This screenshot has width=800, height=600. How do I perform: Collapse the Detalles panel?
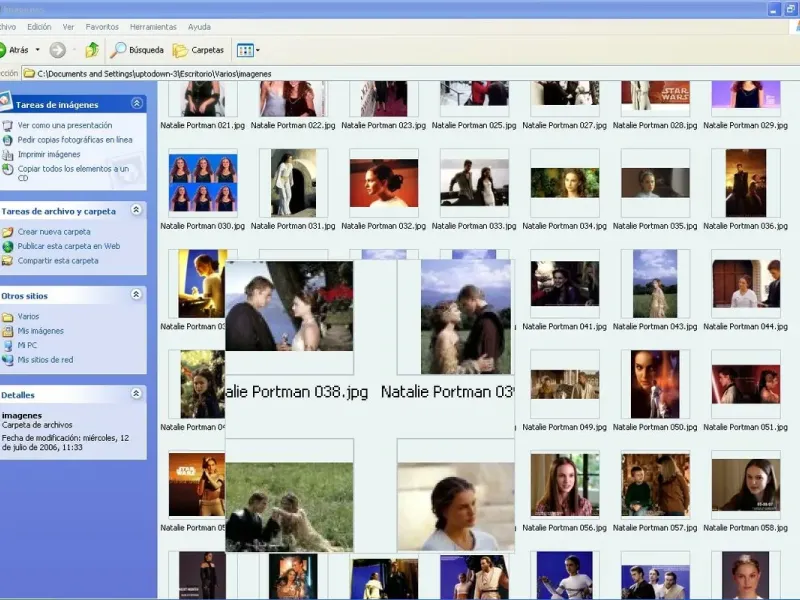(x=136, y=394)
